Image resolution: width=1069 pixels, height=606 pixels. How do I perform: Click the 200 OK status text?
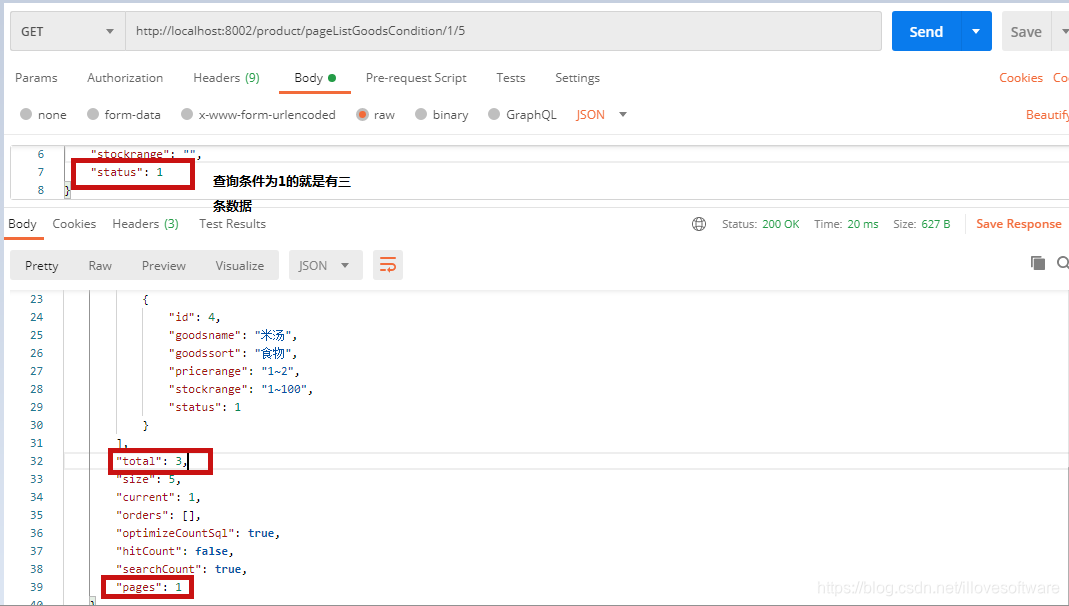coord(781,224)
